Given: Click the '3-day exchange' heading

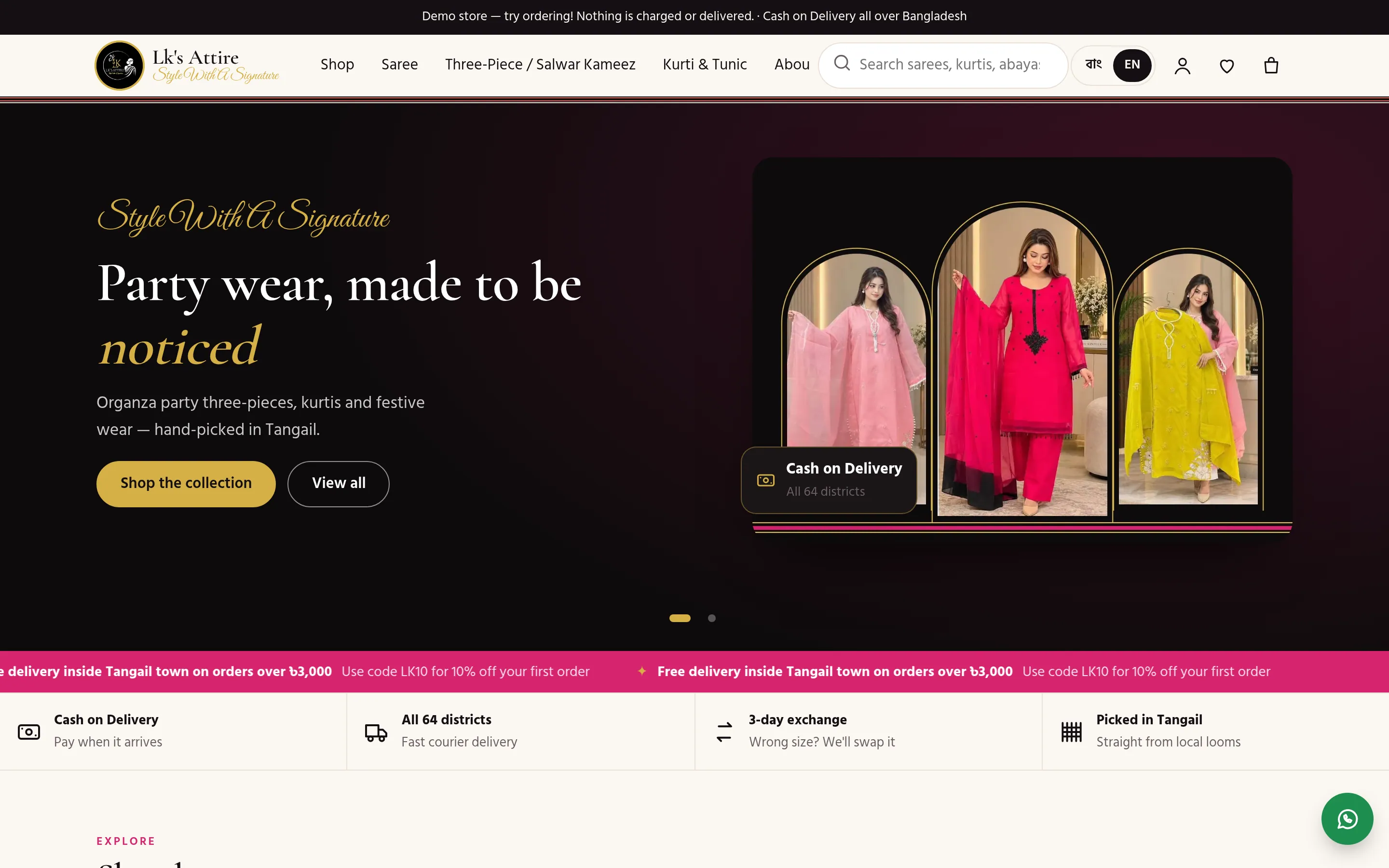Looking at the screenshot, I should pos(798,719).
